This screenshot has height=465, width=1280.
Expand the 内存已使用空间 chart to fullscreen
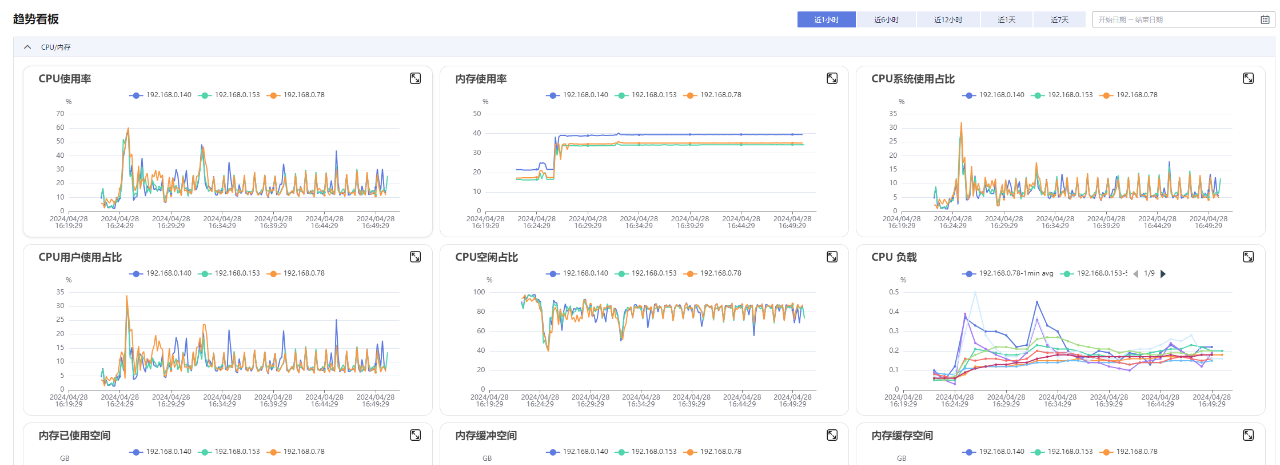pos(415,435)
